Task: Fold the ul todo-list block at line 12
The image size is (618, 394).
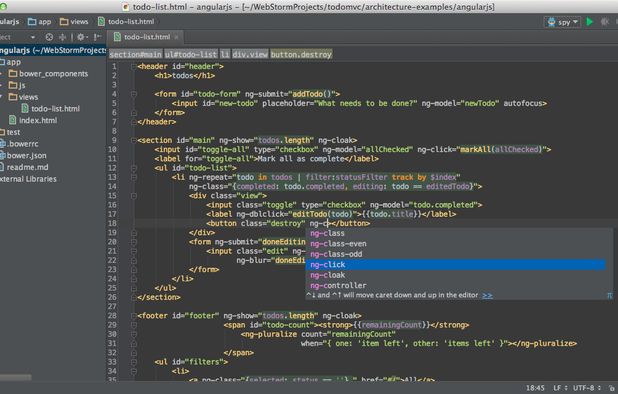Action: (134, 168)
